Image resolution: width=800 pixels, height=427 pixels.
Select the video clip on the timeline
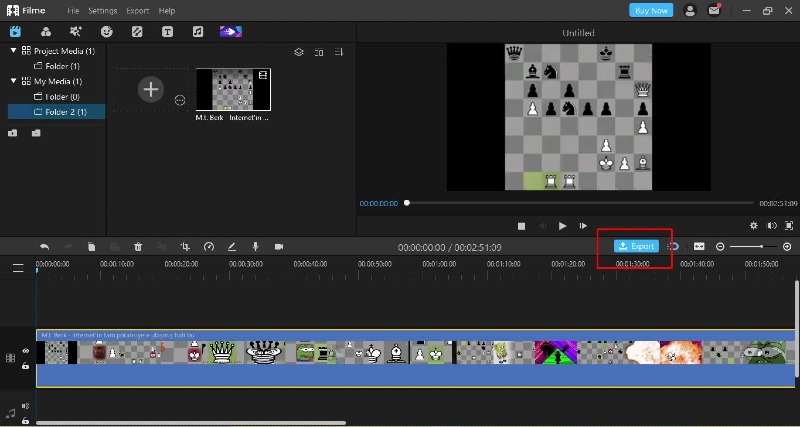click(415, 358)
